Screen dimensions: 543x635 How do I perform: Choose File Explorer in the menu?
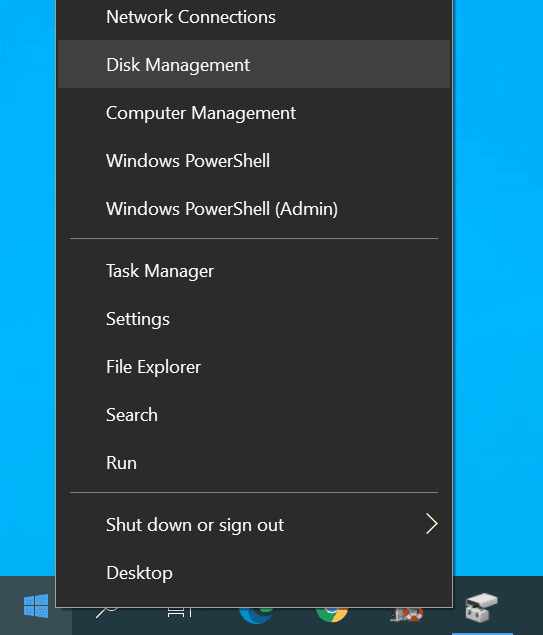[254, 367]
